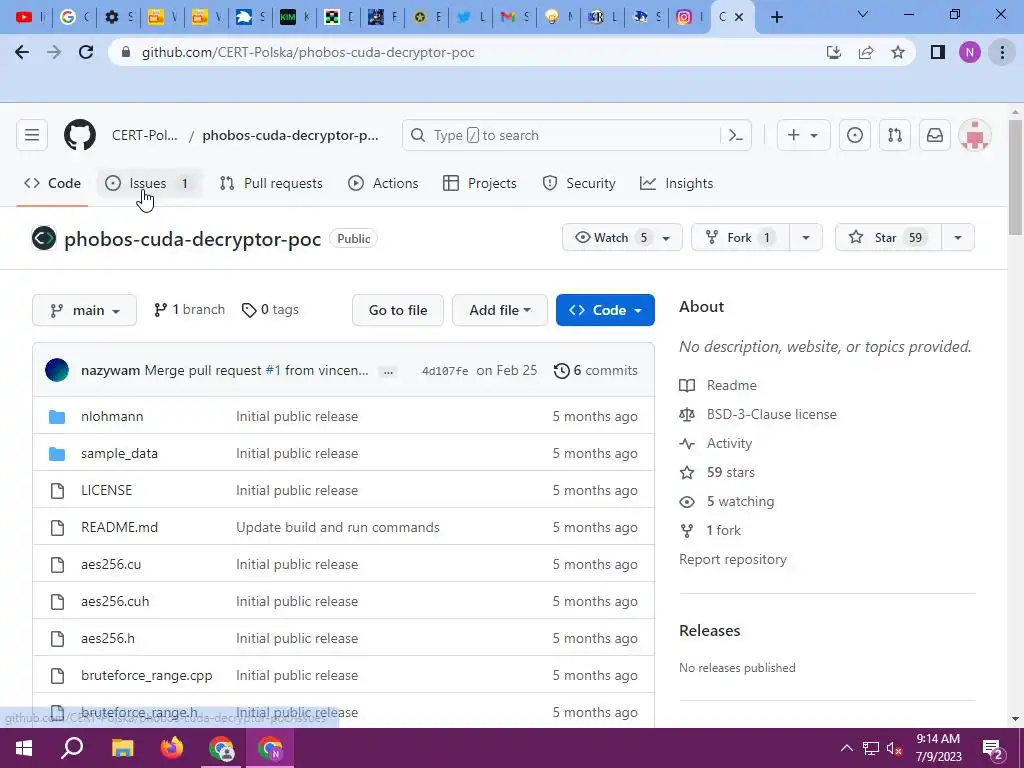Image resolution: width=1024 pixels, height=768 pixels.
Task: Fork the repository
Action: coord(741,238)
